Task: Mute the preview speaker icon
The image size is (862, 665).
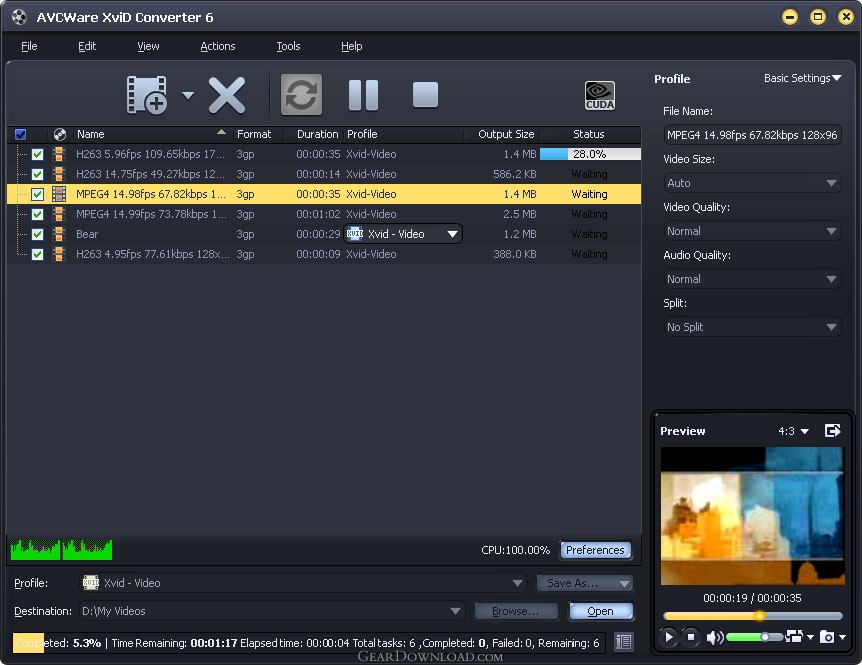Action: coord(714,637)
